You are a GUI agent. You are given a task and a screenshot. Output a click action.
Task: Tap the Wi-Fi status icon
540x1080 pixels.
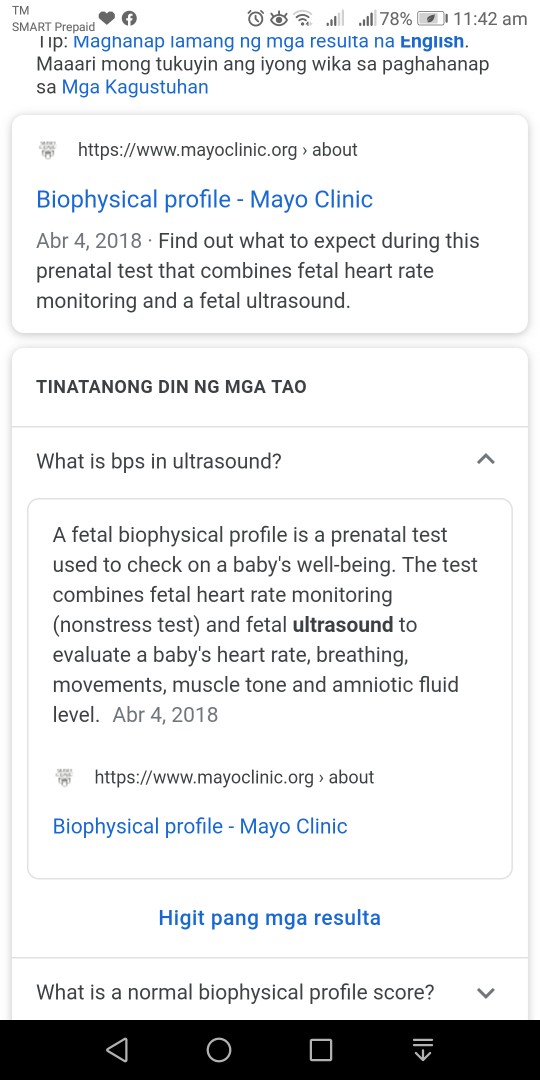coord(301,19)
